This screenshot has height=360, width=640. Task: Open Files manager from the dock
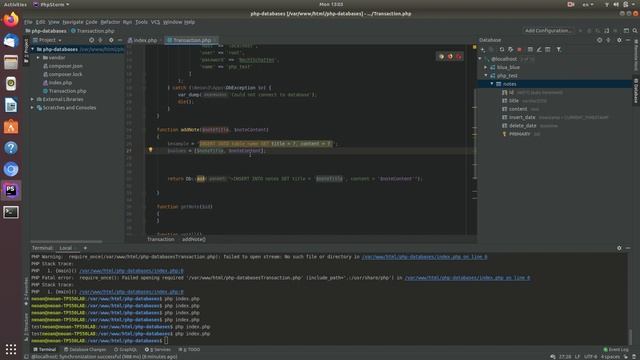pos(11,62)
